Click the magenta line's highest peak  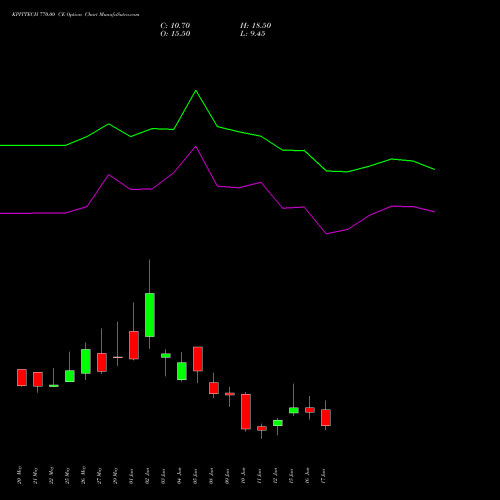196,147
